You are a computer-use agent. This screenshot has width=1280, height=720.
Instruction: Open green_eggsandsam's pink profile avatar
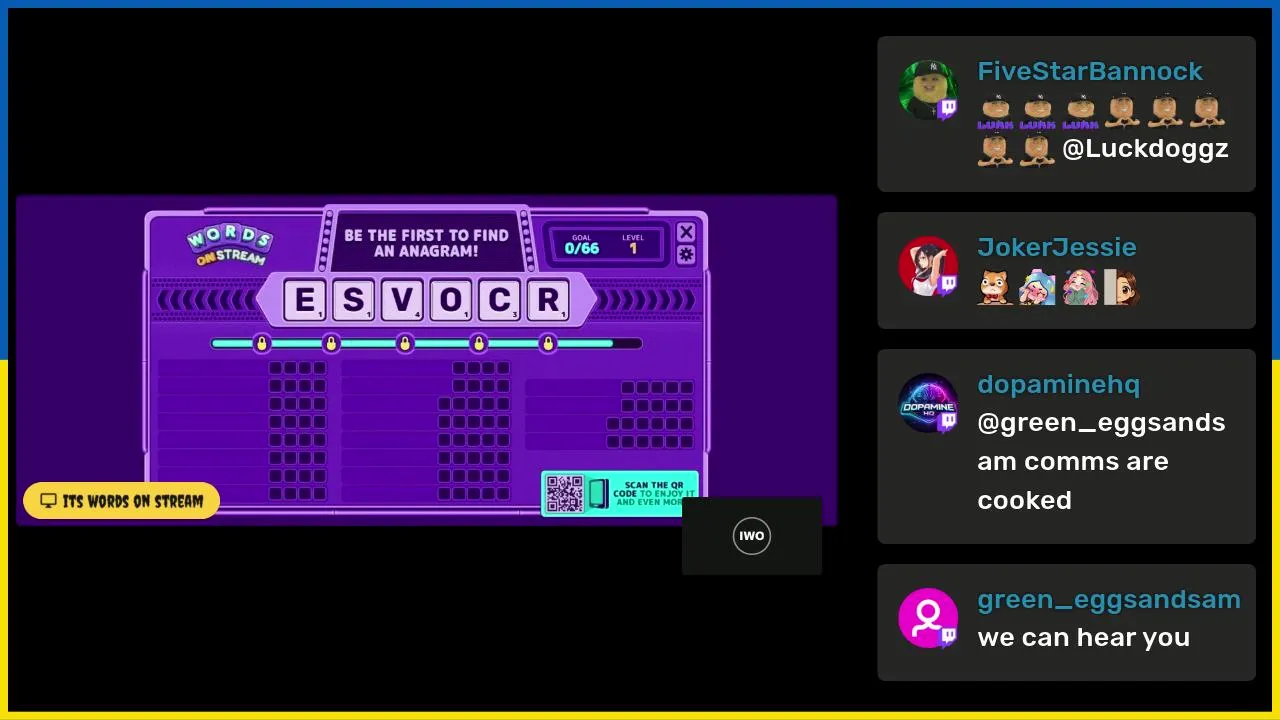point(928,618)
